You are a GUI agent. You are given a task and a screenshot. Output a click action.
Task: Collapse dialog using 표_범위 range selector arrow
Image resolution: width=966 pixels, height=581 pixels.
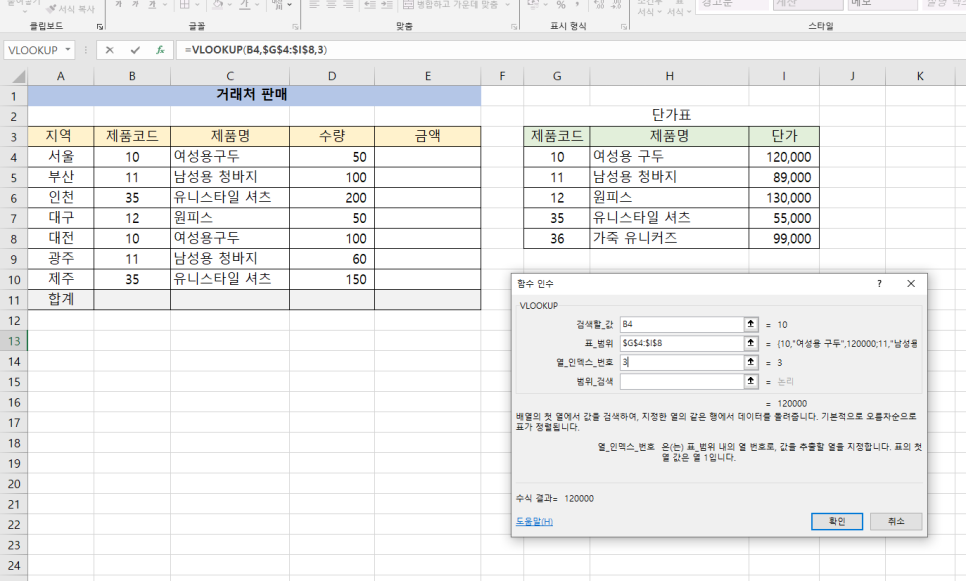[750, 343]
